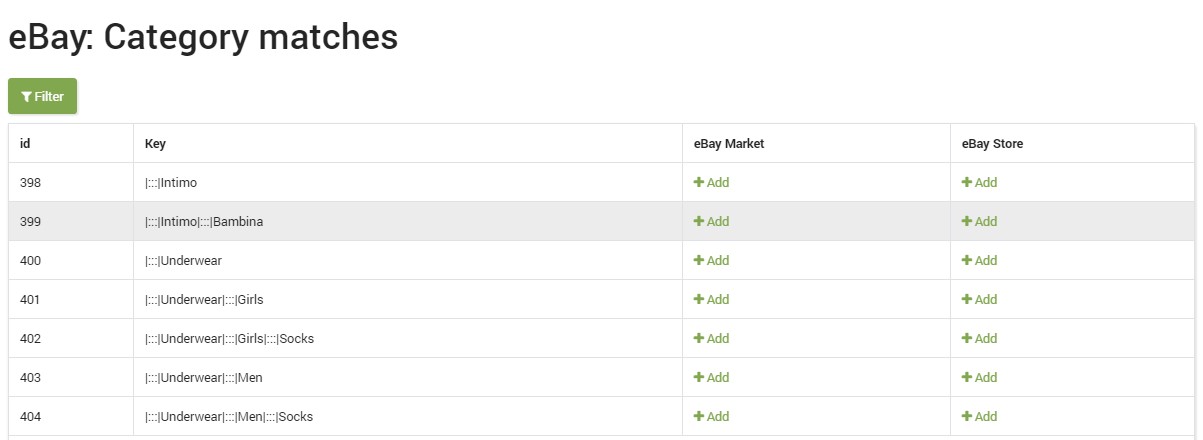1203x440 pixels.
Task: Add eBay Market for Men Socks row 404
Action: coord(711,417)
